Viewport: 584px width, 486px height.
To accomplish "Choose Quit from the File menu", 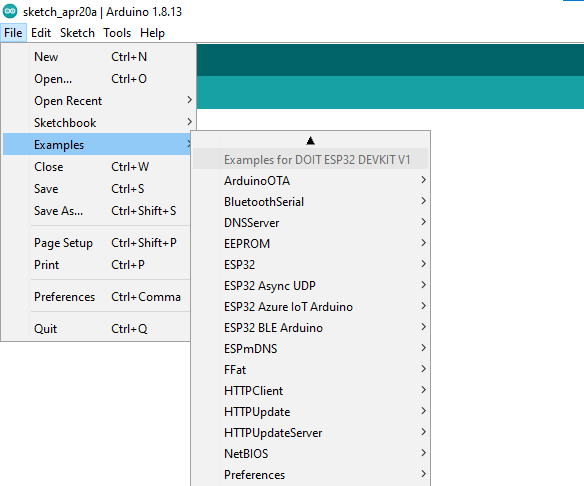I will pyautogui.click(x=97, y=328).
